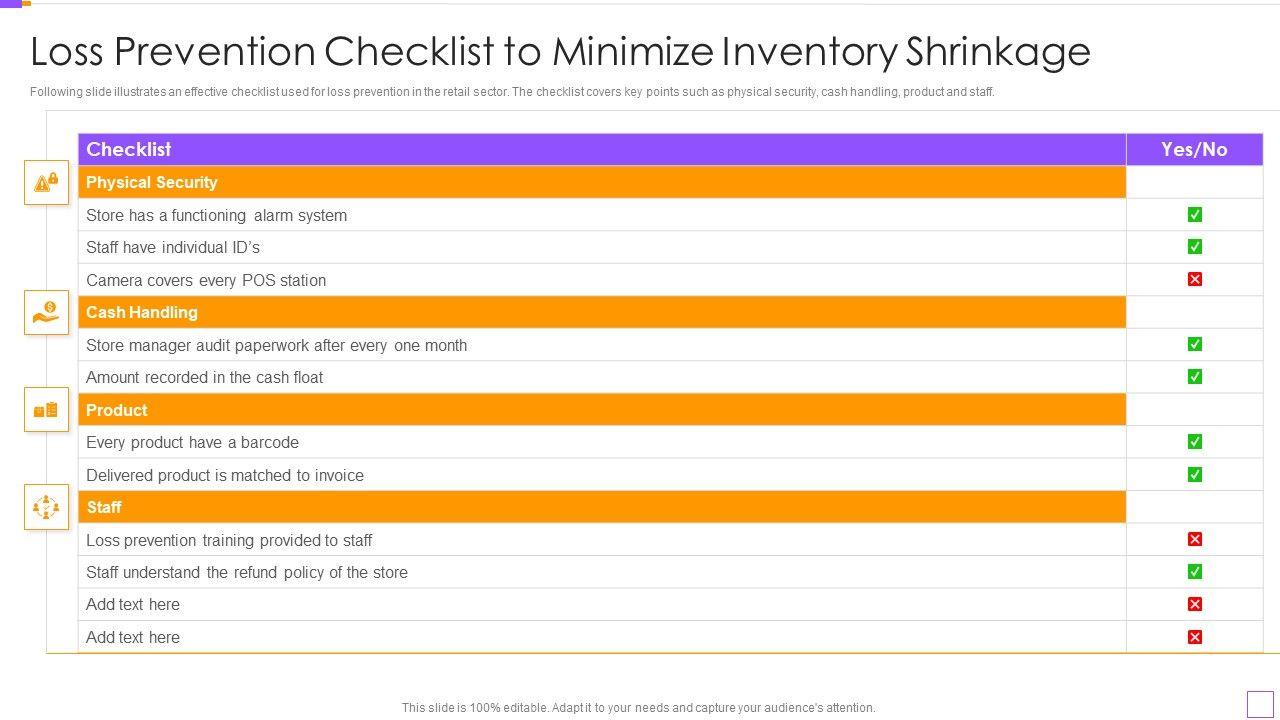Click green check for delivered product invoice
1280x720 pixels.
1194,474
